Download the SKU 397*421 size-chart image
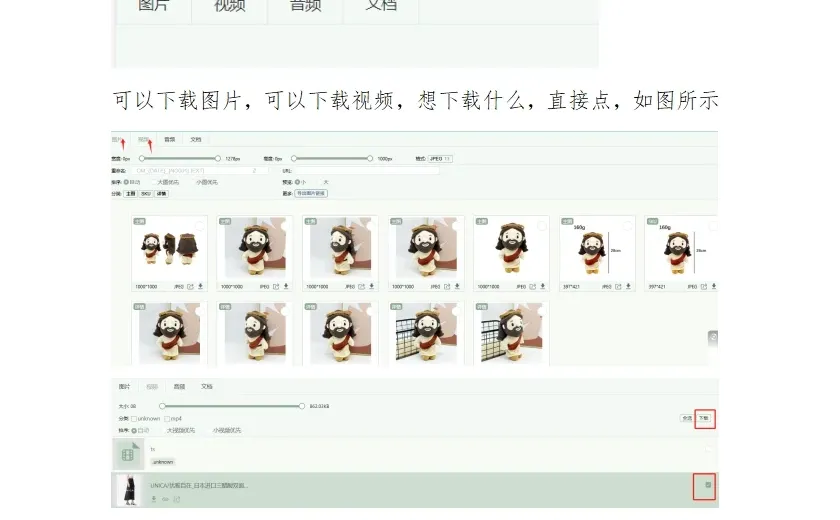 click(714, 287)
